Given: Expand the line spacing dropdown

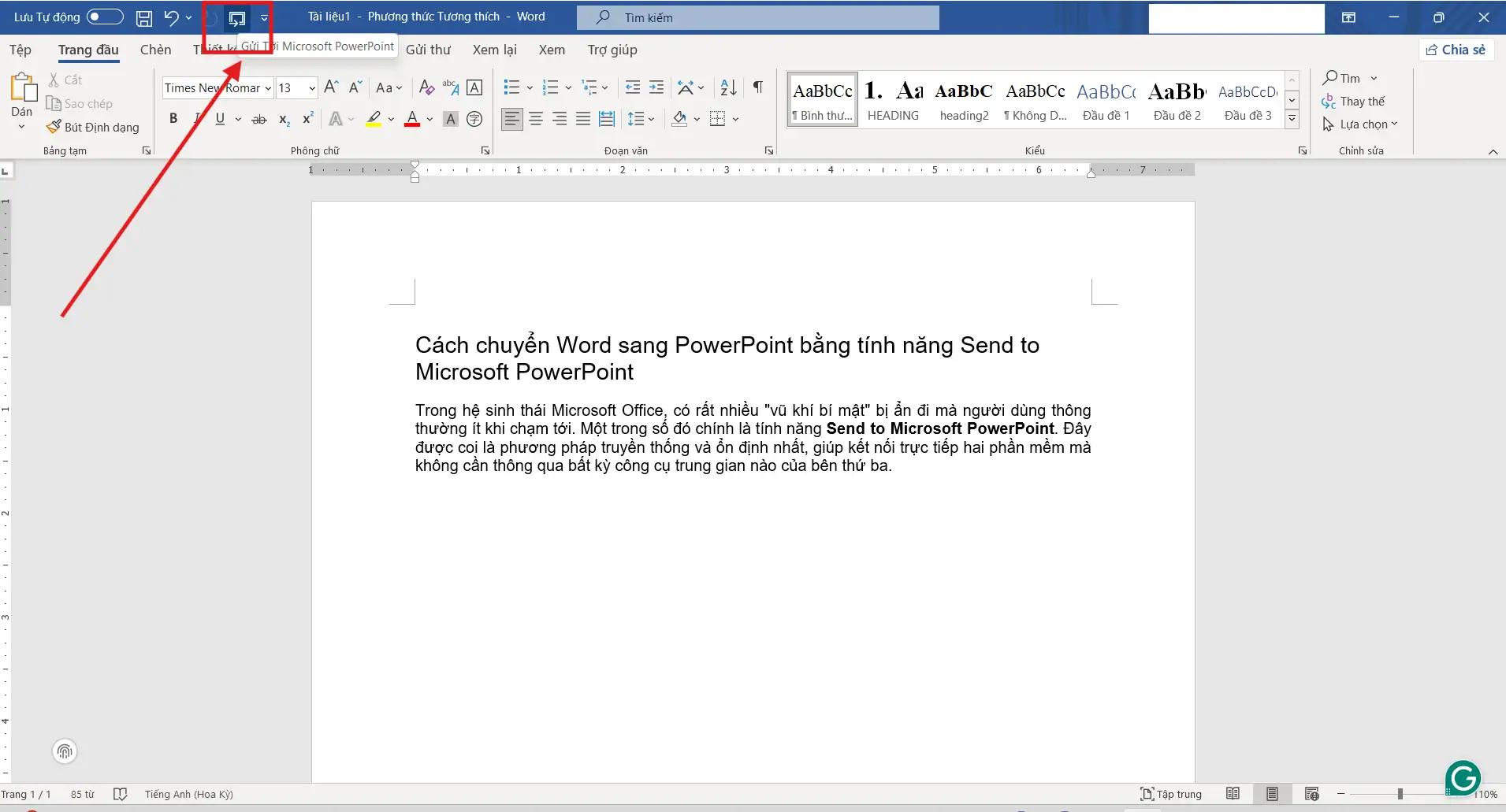Looking at the screenshot, I should (x=652, y=119).
